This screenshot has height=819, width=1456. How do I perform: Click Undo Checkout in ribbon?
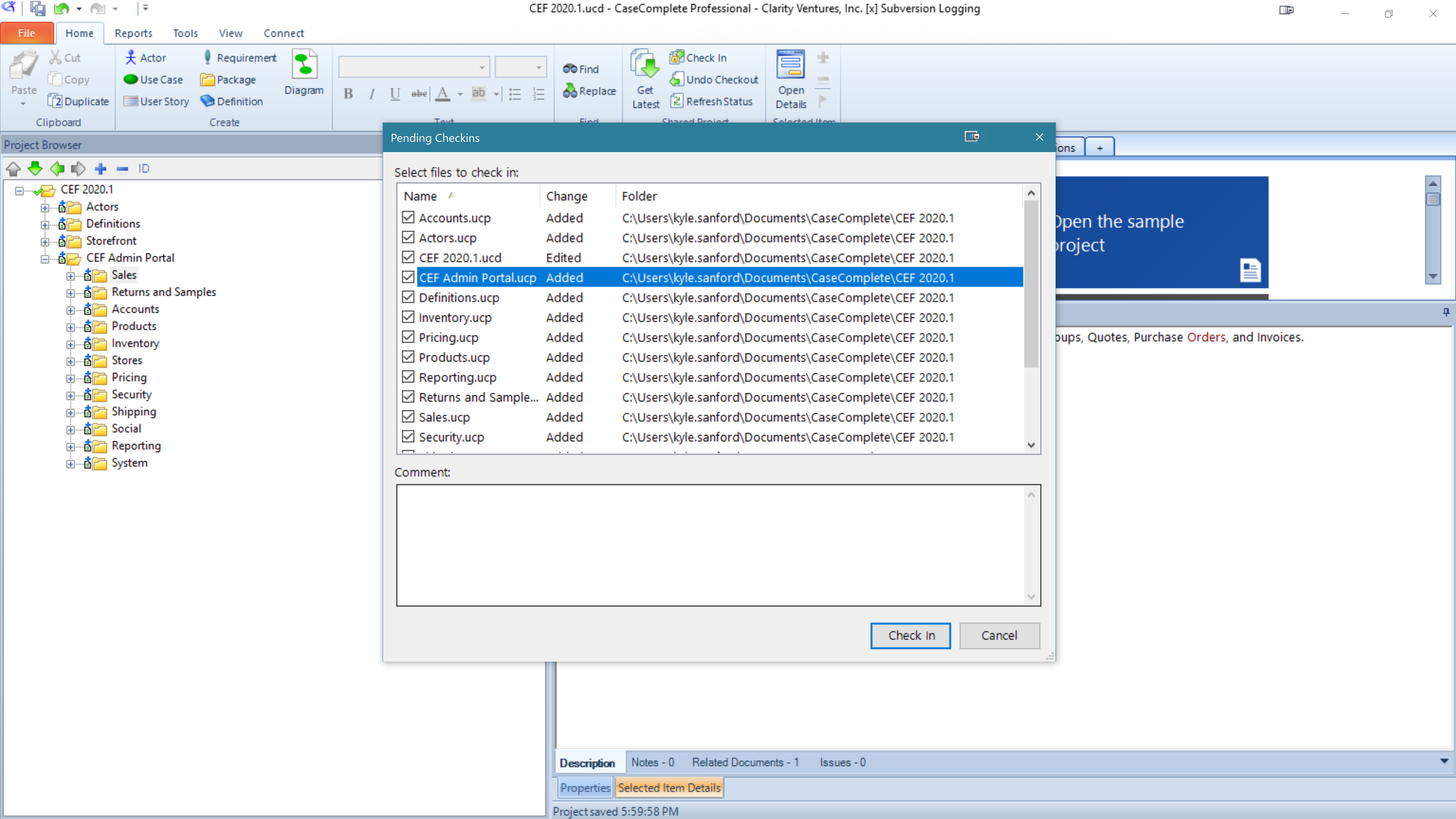coord(715,80)
